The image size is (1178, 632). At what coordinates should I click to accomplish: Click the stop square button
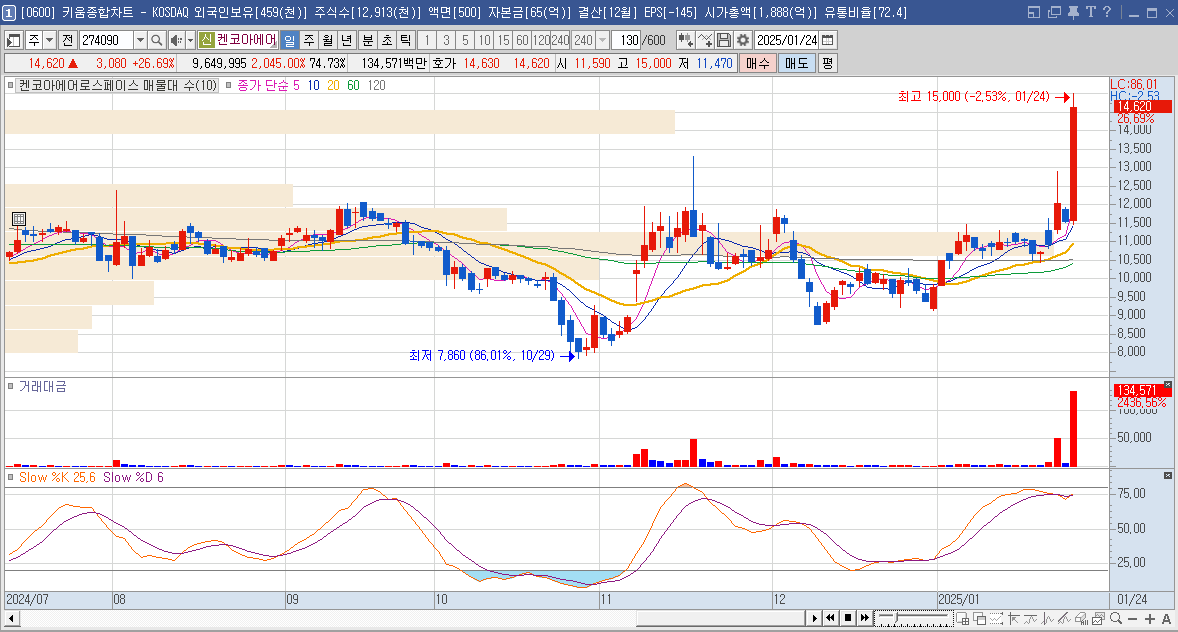[847, 618]
